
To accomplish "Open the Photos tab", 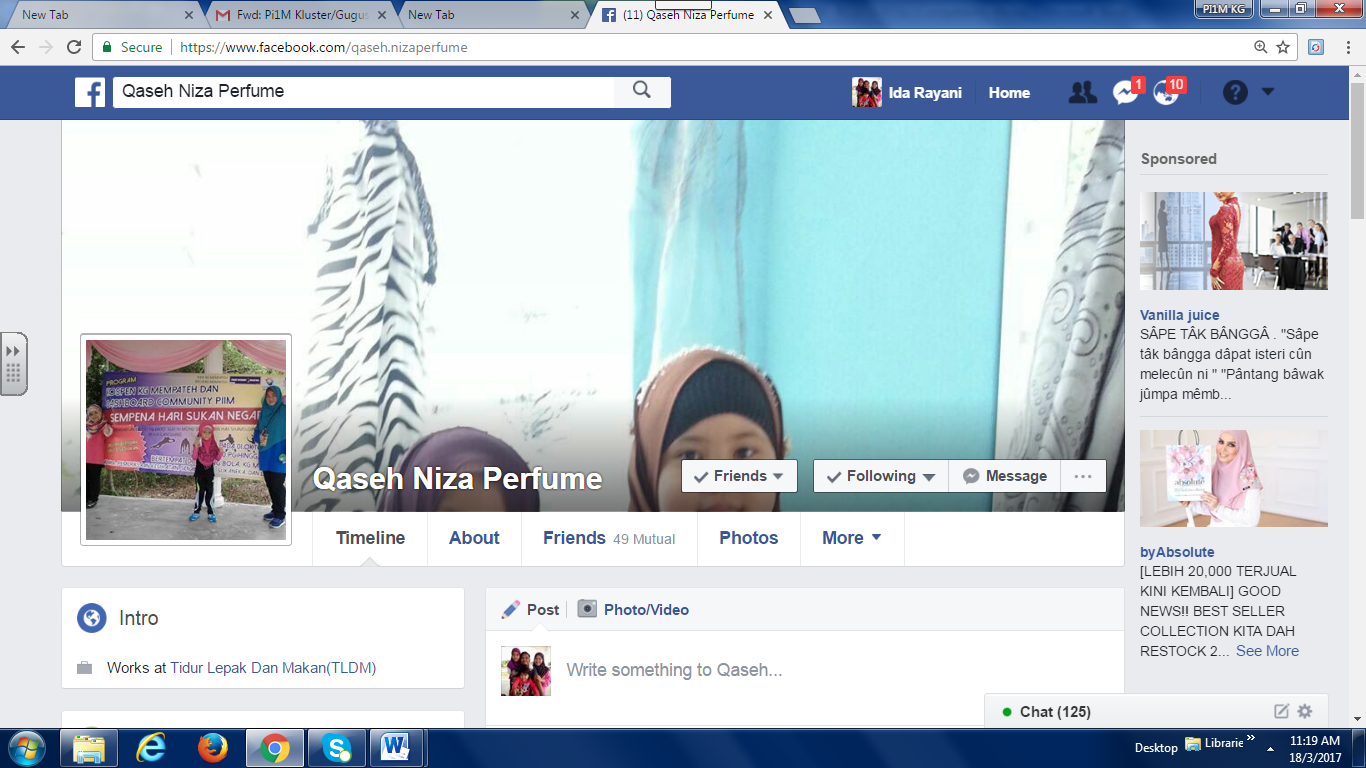I will [748, 538].
